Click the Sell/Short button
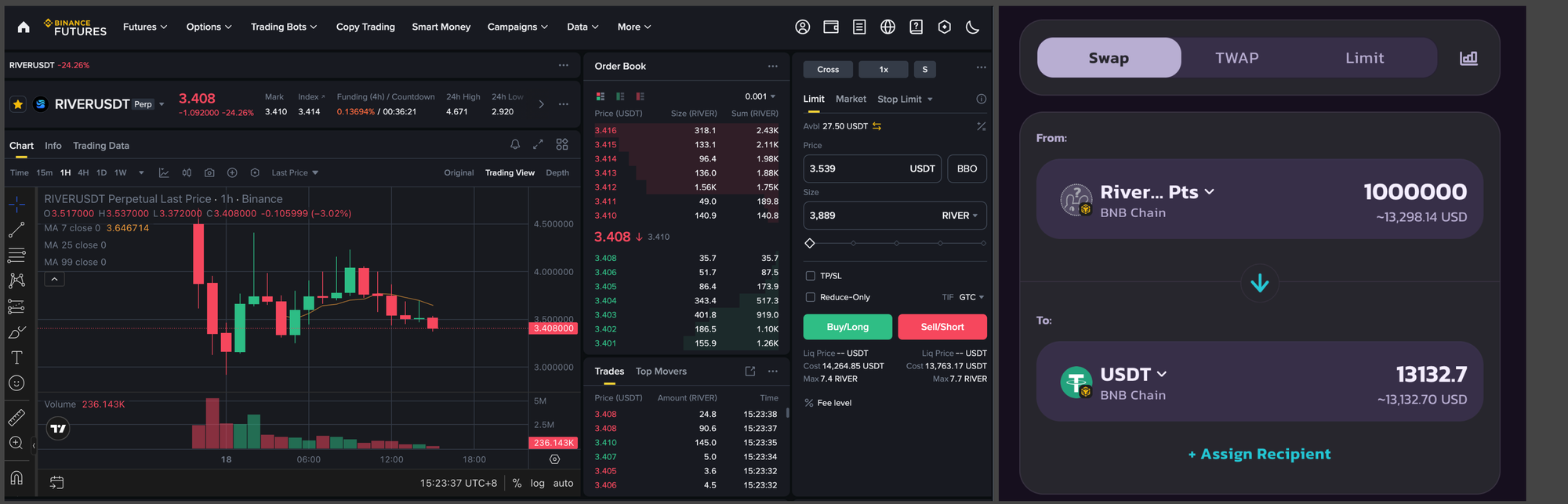This screenshot has height=504, width=1568. point(942,327)
